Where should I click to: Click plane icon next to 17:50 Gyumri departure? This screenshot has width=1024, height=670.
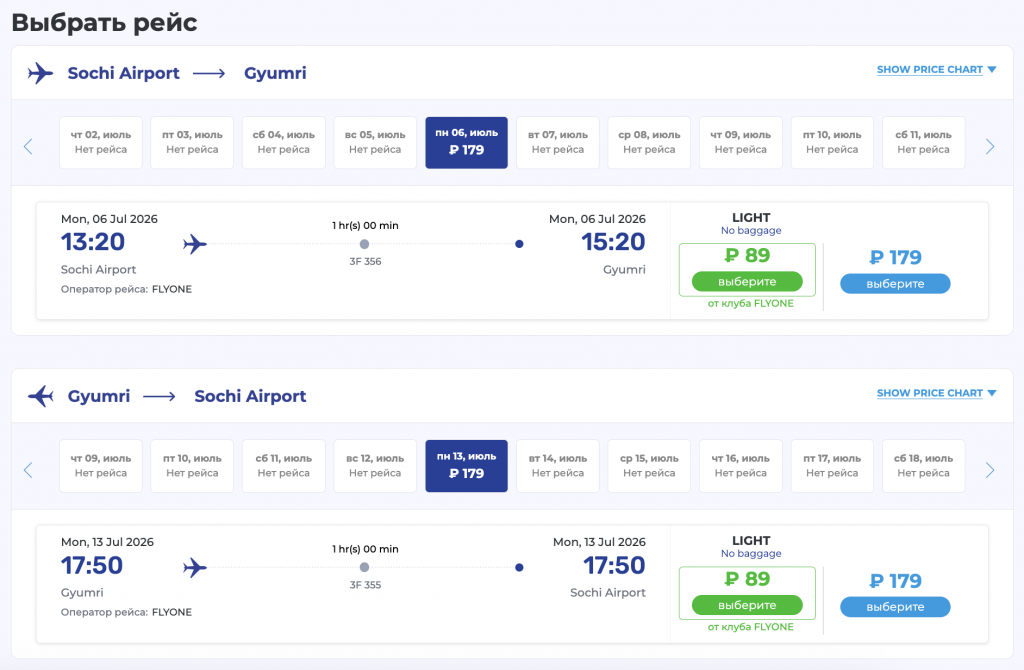point(195,568)
